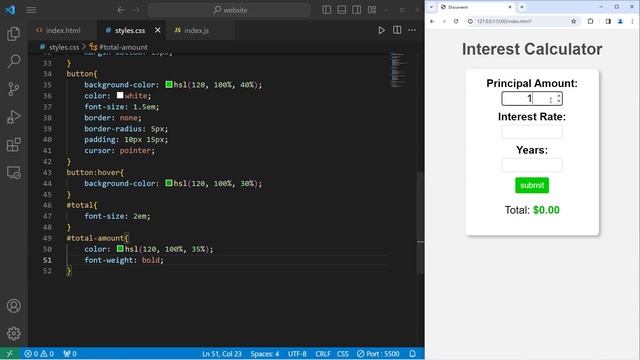Customize layout icon in title bar
The width and height of the screenshot is (640, 360).
click(372, 10)
